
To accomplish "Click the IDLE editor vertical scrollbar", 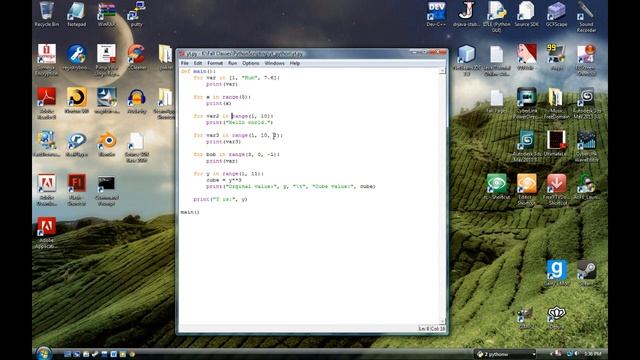I will [442, 196].
